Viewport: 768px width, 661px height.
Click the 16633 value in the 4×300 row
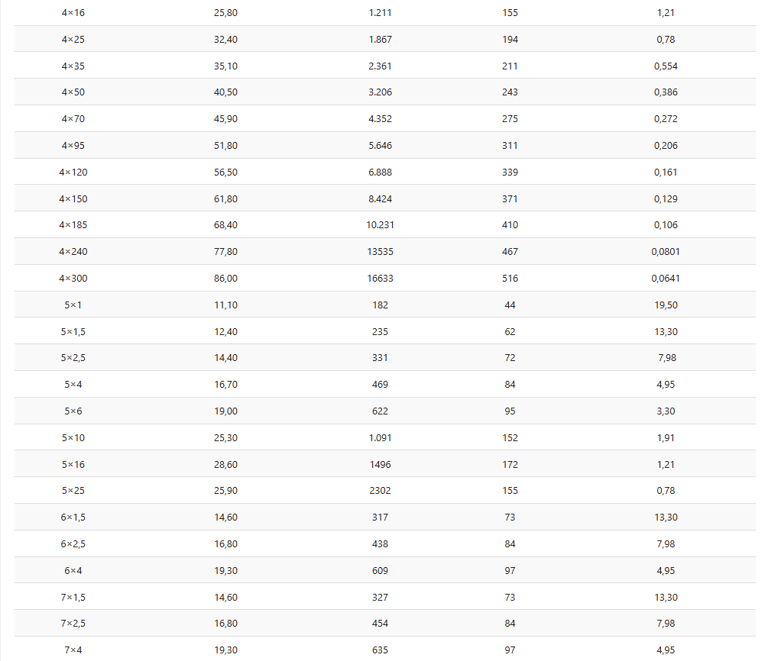[x=380, y=278]
